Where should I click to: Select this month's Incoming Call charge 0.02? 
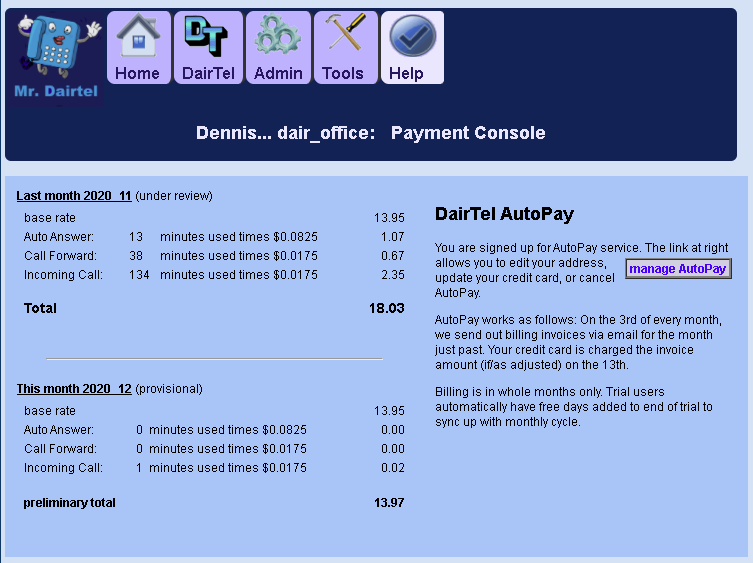tap(392, 468)
